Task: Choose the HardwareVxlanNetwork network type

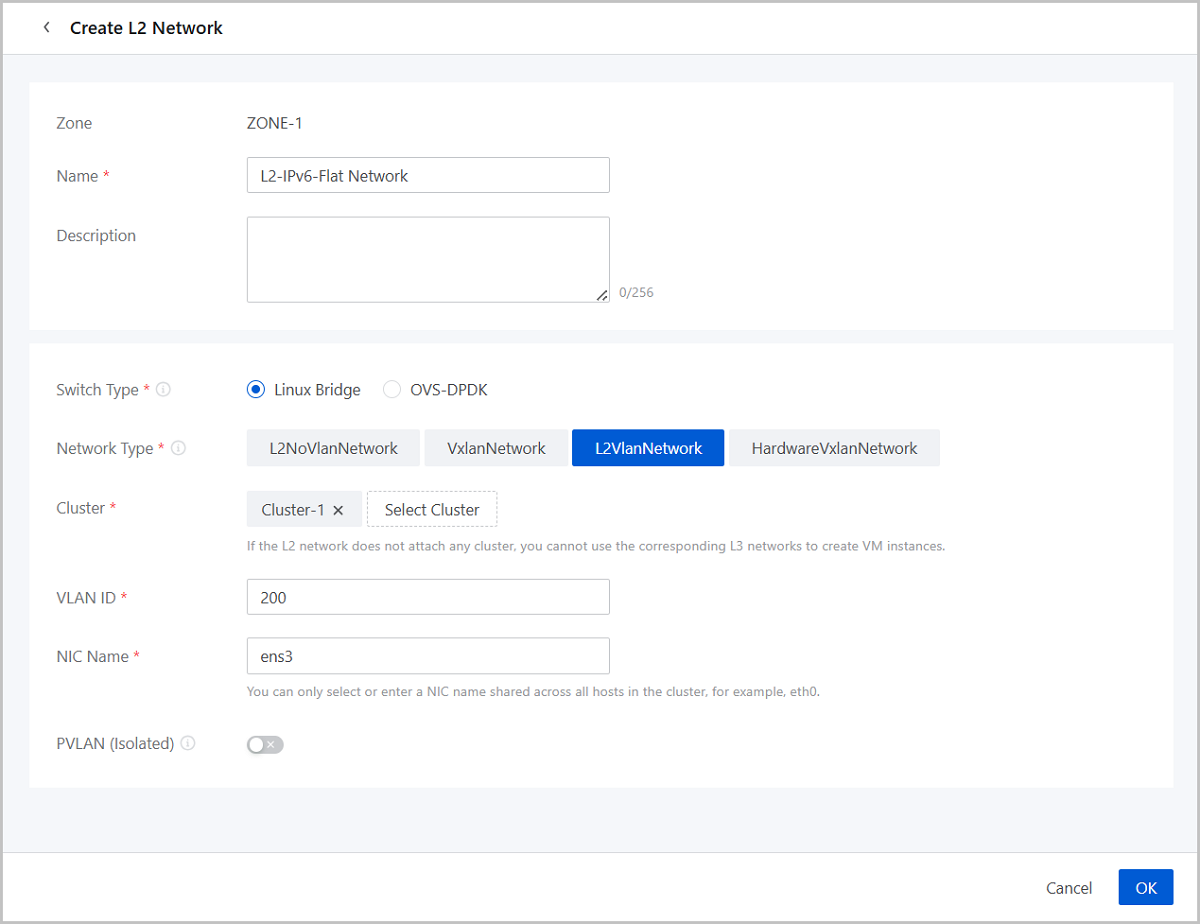Action: (834, 449)
